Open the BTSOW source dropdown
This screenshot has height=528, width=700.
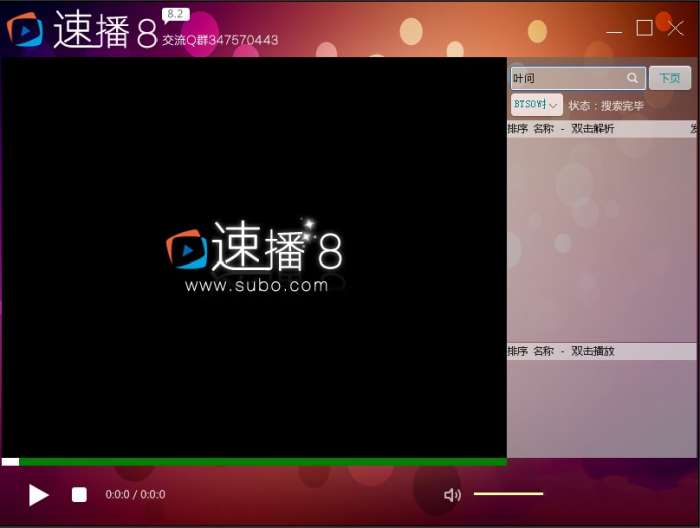pyautogui.click(x=536, y=105)
